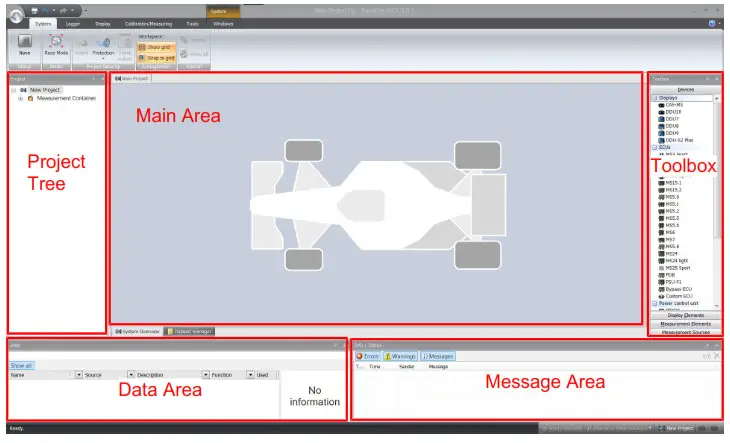Select the Custom ECU icon

[661, 296]
